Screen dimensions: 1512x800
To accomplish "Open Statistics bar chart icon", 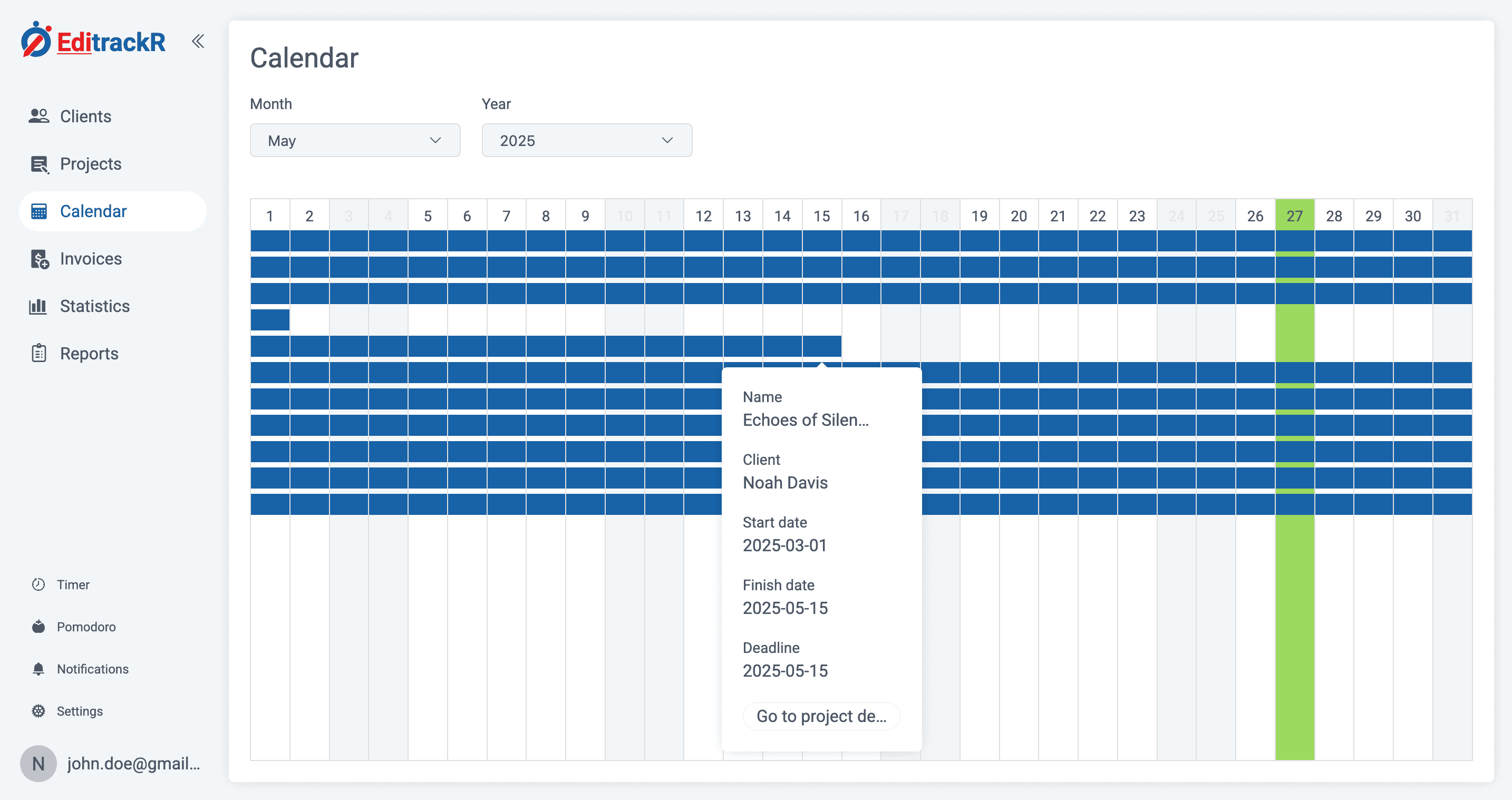I will pos(38,306).
